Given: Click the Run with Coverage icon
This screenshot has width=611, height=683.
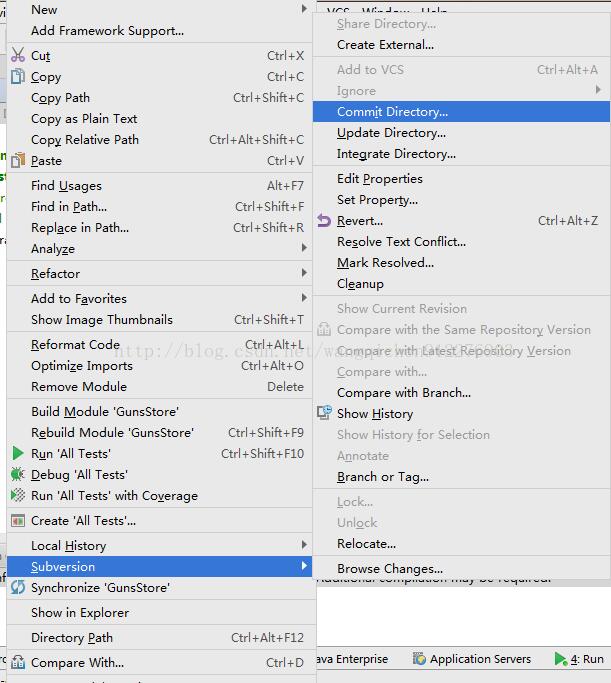Looking at the screenshot, I should 18,496.
